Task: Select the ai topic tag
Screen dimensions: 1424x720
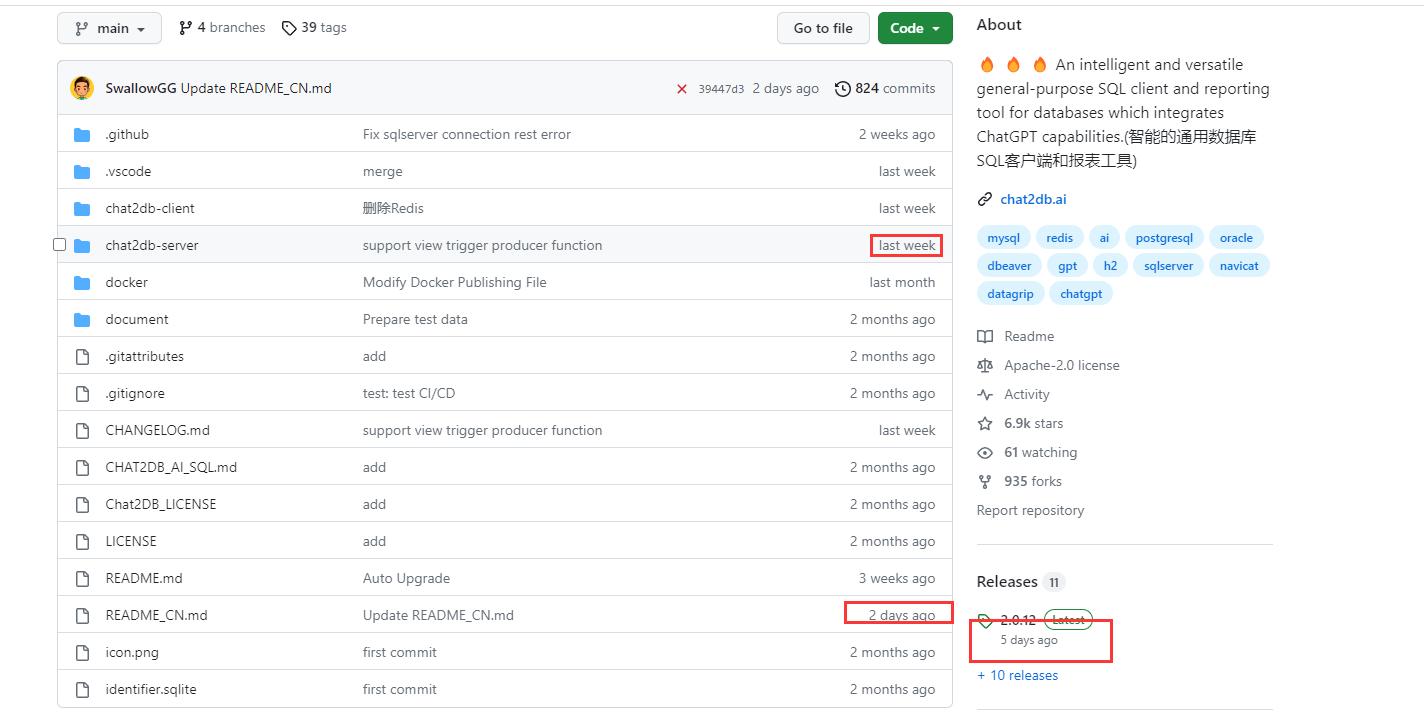Action: pyautogui.click(x=1104, y=238)
